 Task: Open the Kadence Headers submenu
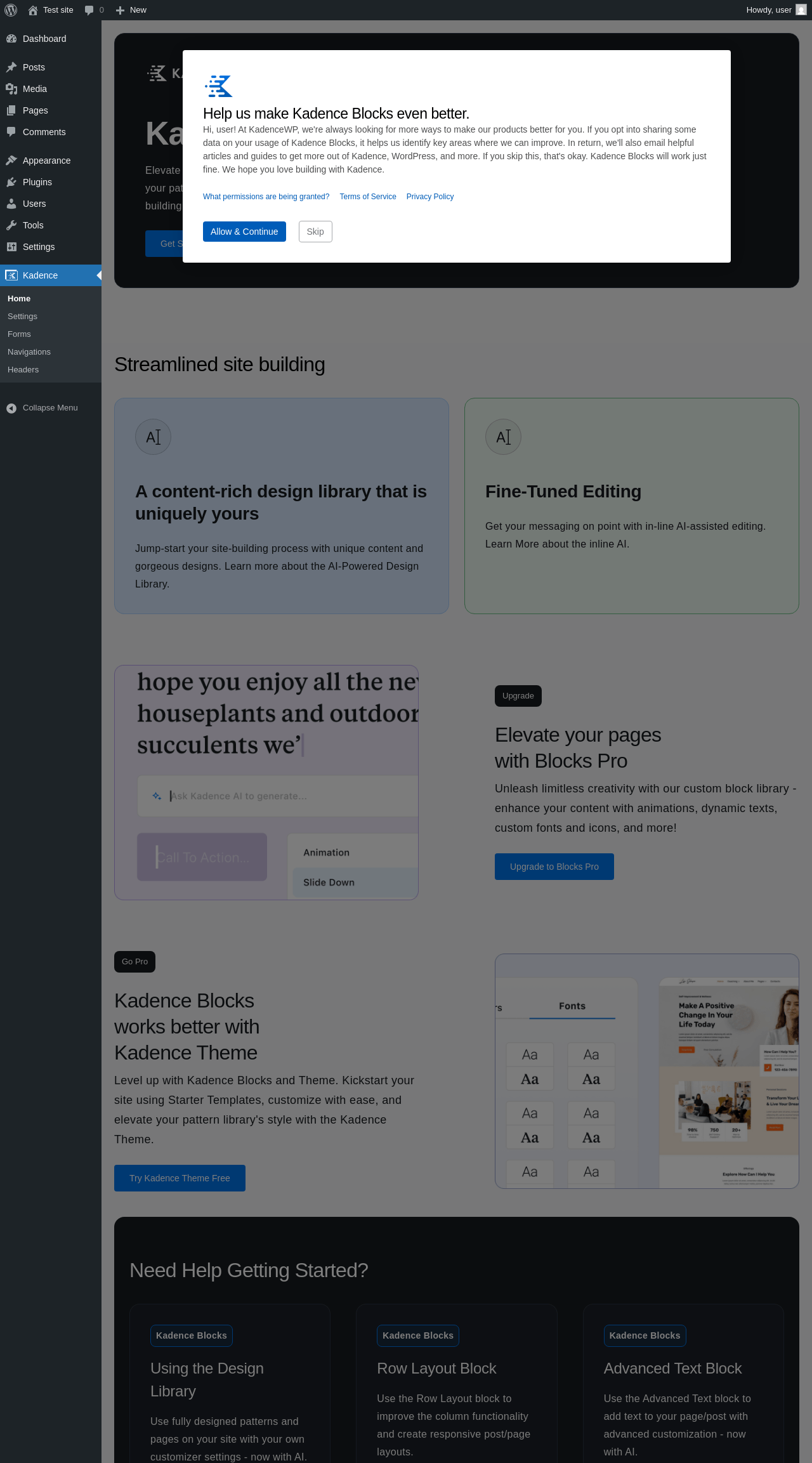51,370
